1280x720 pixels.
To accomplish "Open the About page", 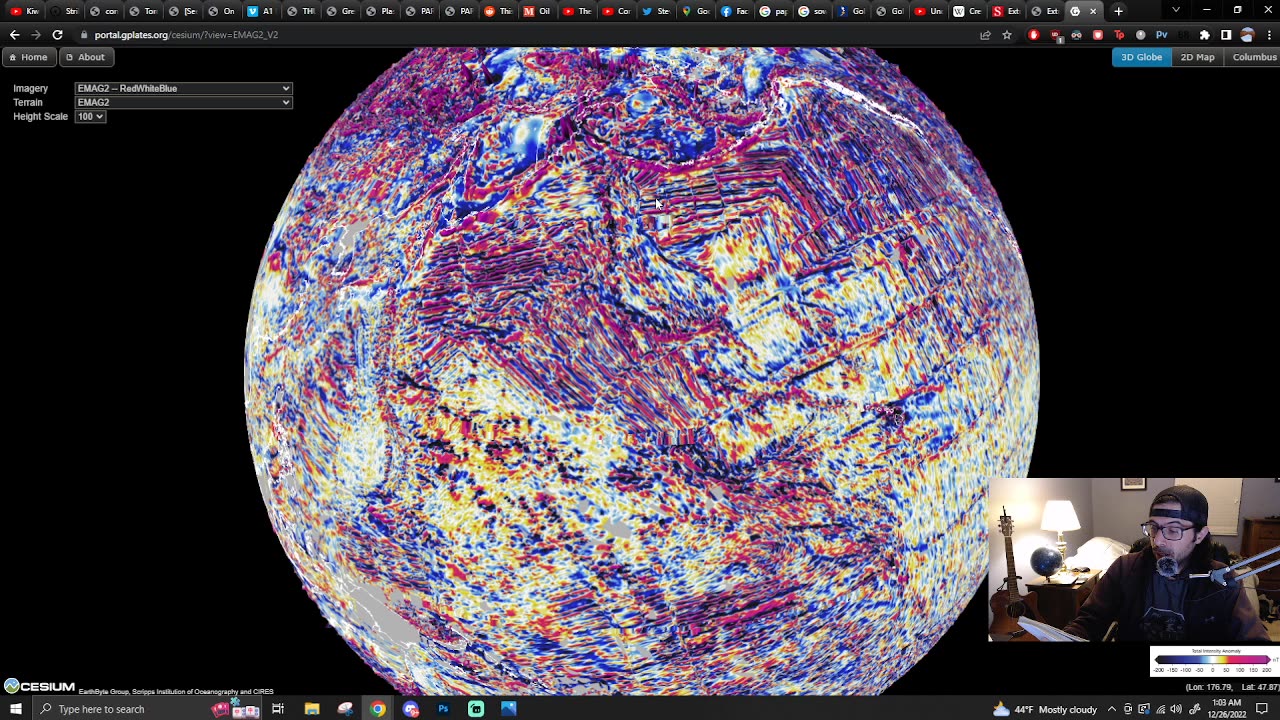I will (85, 57).
